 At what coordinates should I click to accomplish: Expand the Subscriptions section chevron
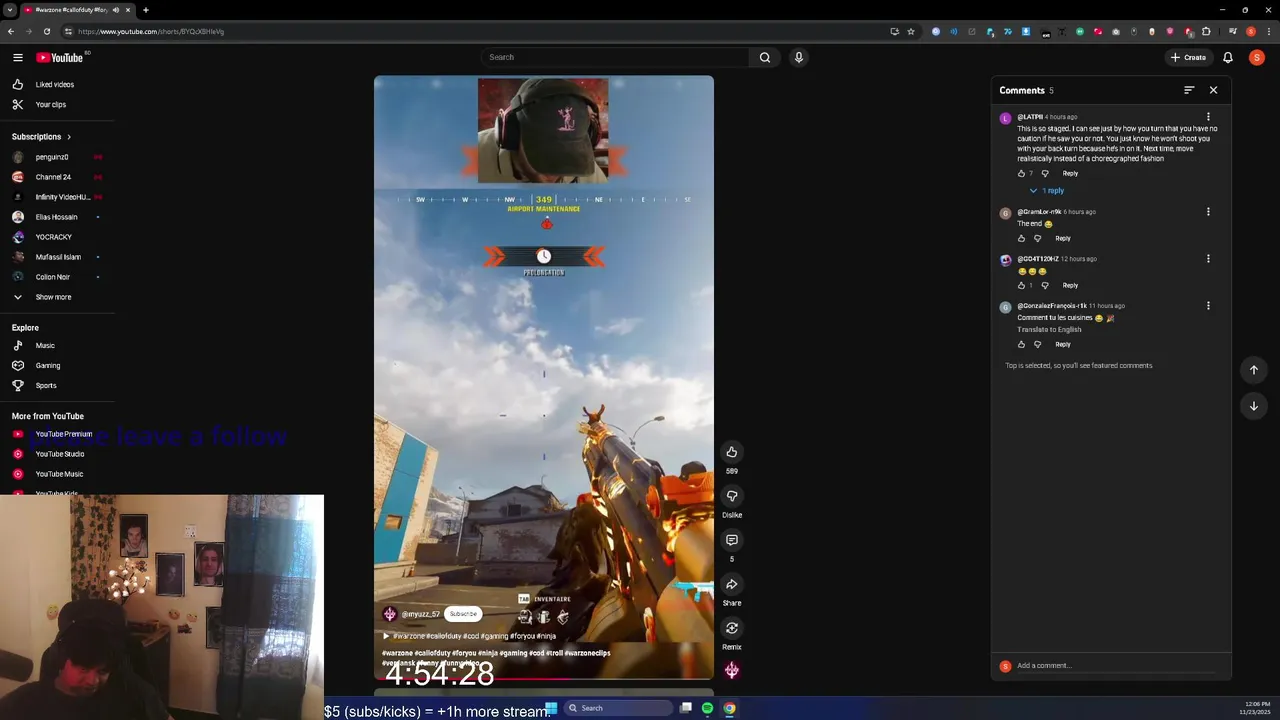coord(69,136)
